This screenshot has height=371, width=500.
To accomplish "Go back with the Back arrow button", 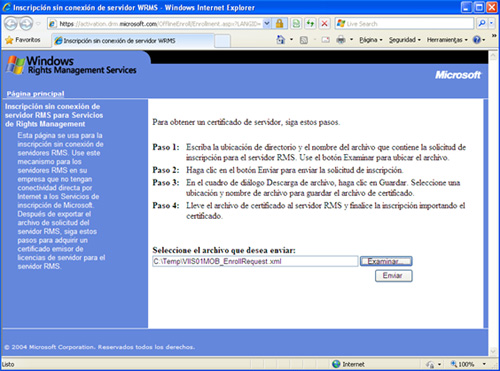I will tap(11, 24).
